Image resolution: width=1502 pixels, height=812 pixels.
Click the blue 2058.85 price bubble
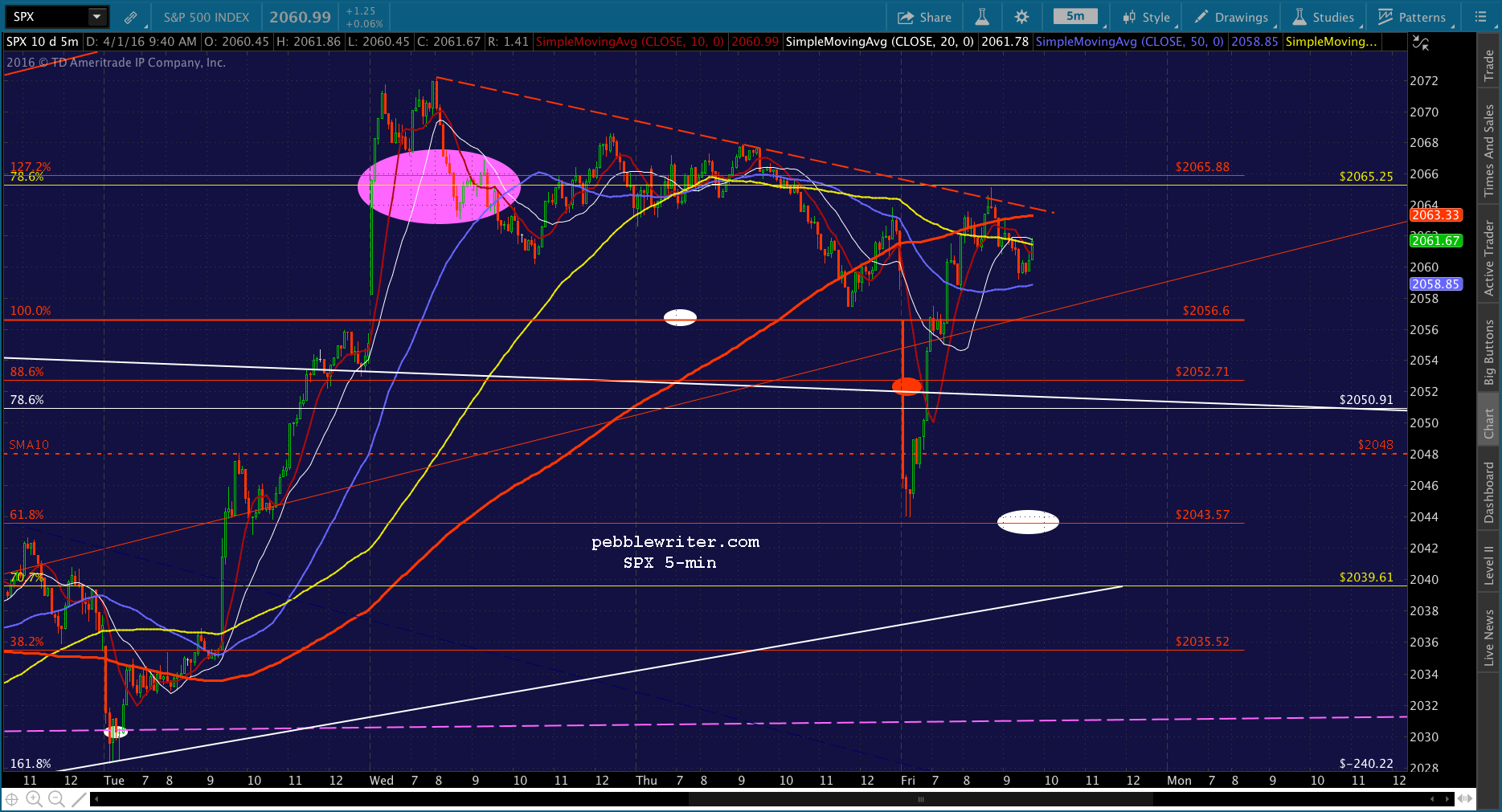[1435, 284]
